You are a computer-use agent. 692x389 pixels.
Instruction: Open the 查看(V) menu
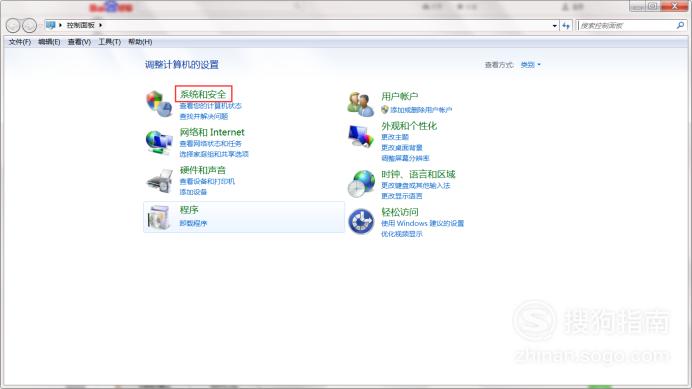(x=79, y=42)
